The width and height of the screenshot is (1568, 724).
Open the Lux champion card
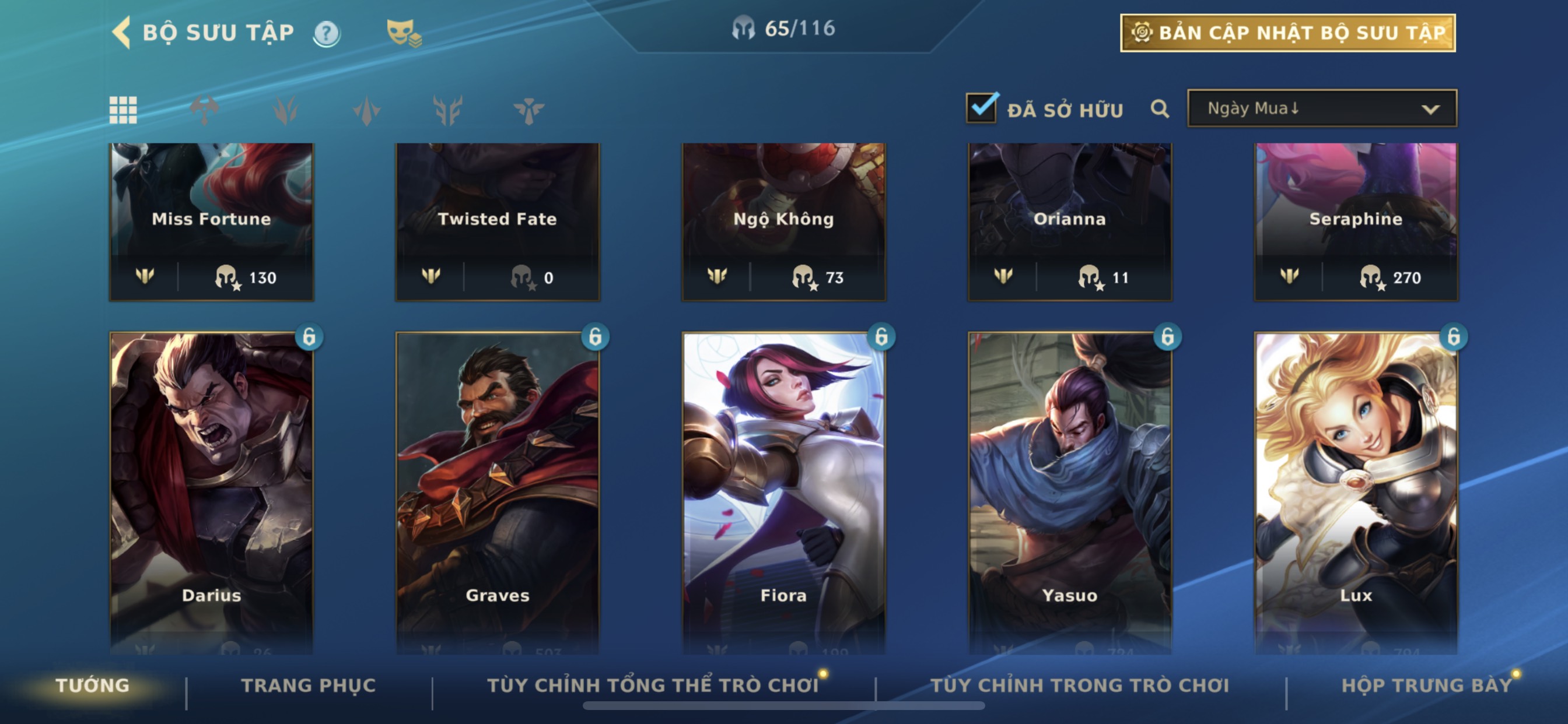coord(1356,493)
